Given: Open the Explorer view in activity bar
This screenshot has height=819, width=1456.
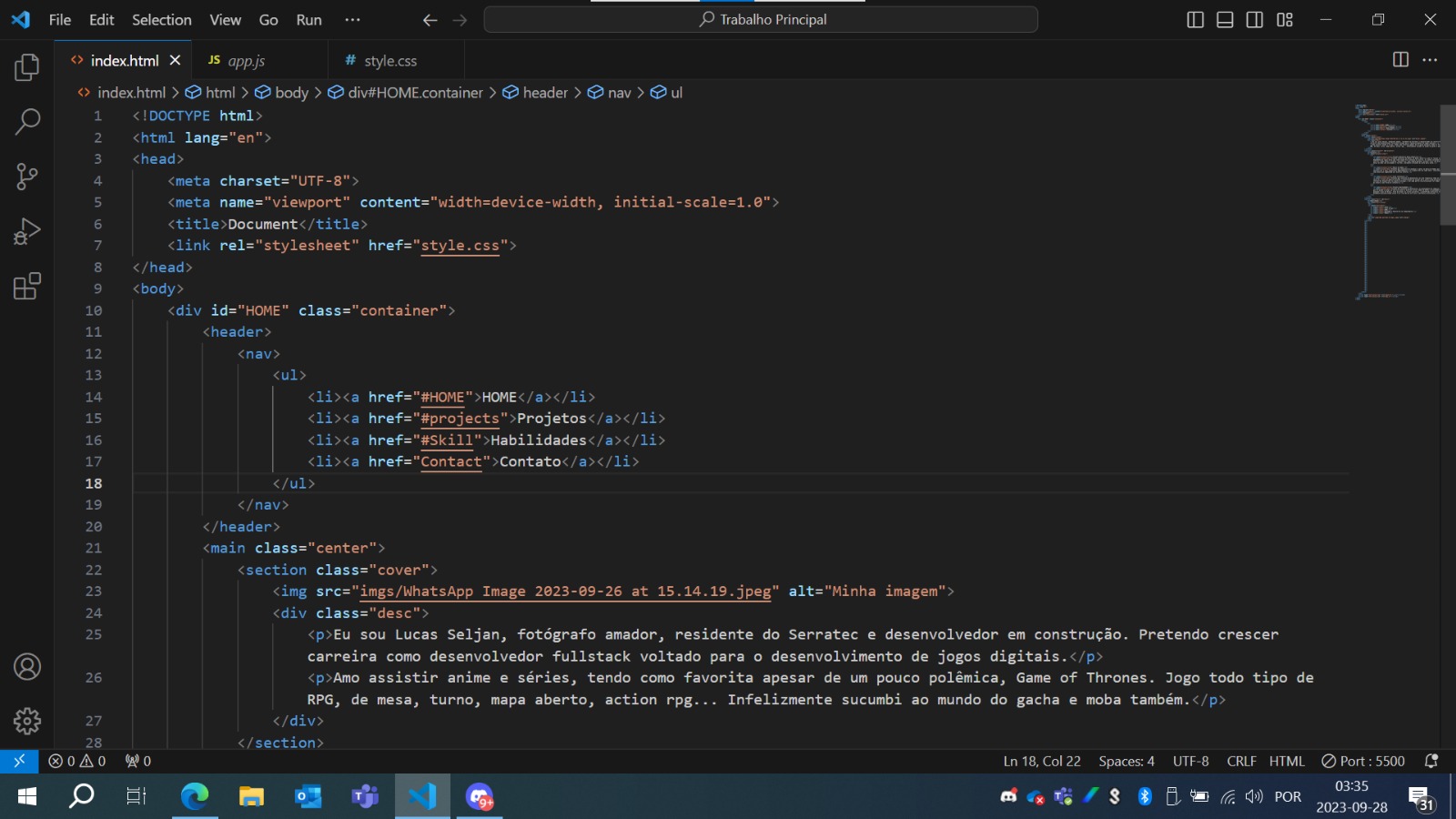Looking at the screenshot, I should 27,67.
